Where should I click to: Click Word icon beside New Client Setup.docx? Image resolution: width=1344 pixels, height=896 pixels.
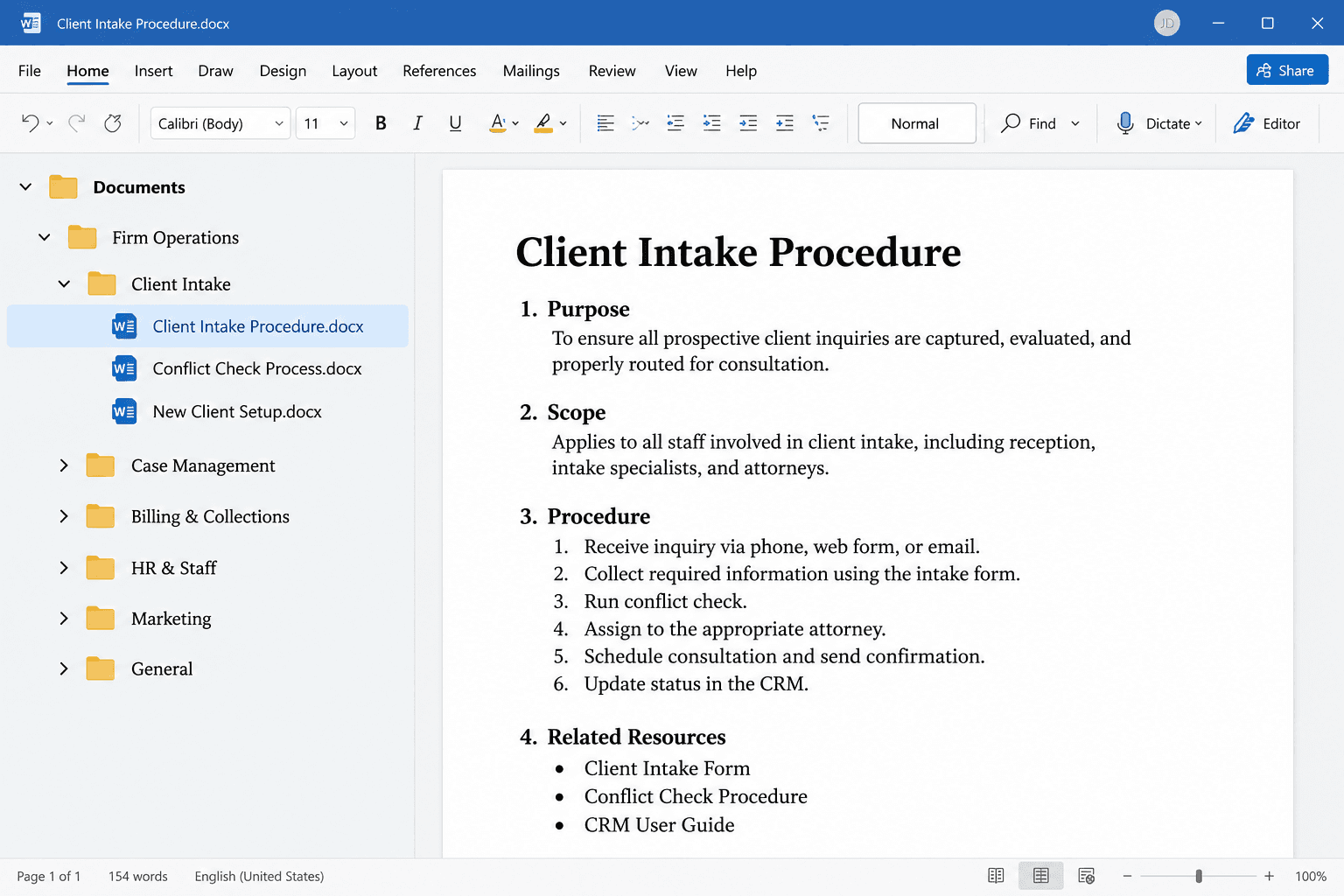pos(124,412)
